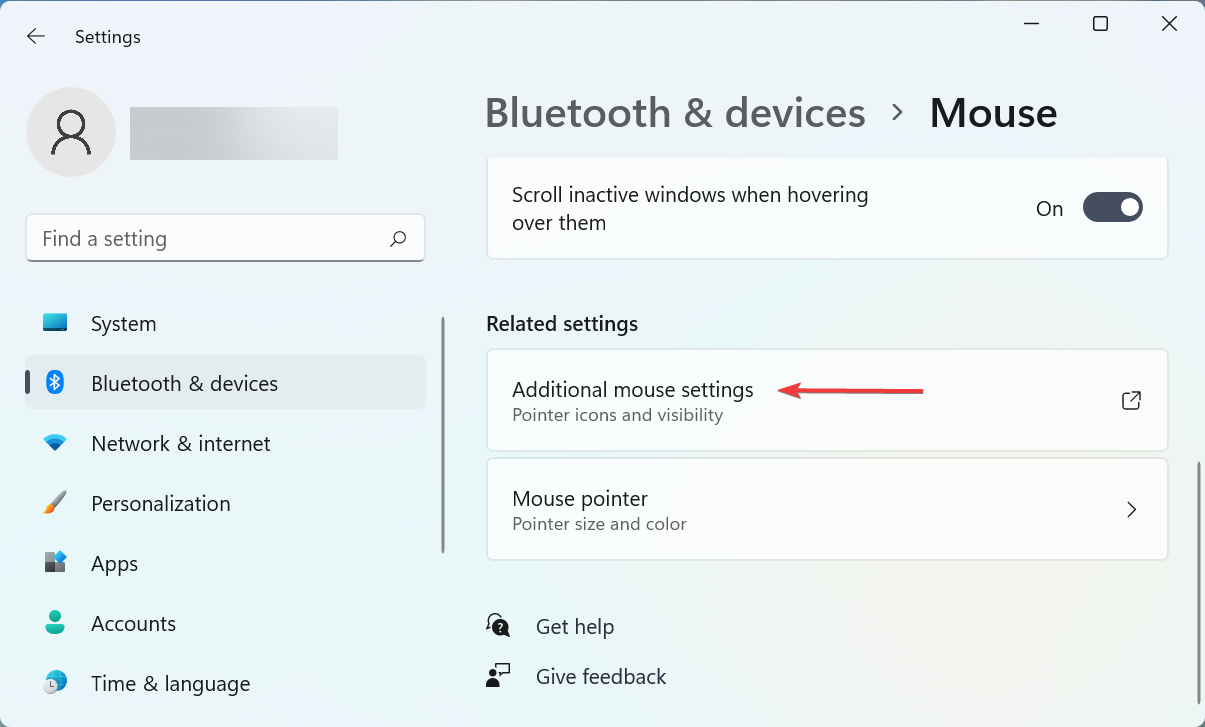Click the main content vertical scrollbar
The height and width of the screenshot is (727, 1205).
1198,580
